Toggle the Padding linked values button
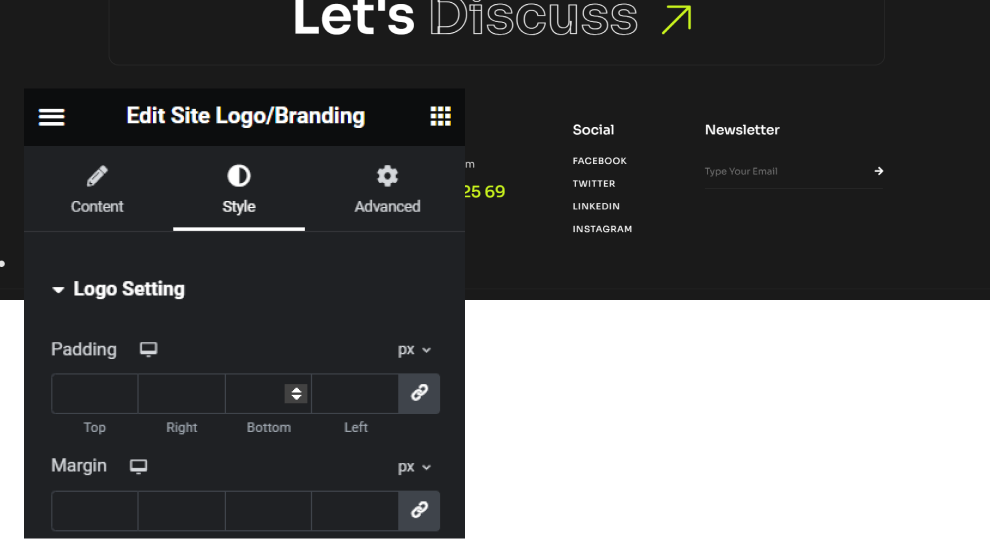Screen dimensions: 990x539 tap(419, 394)
